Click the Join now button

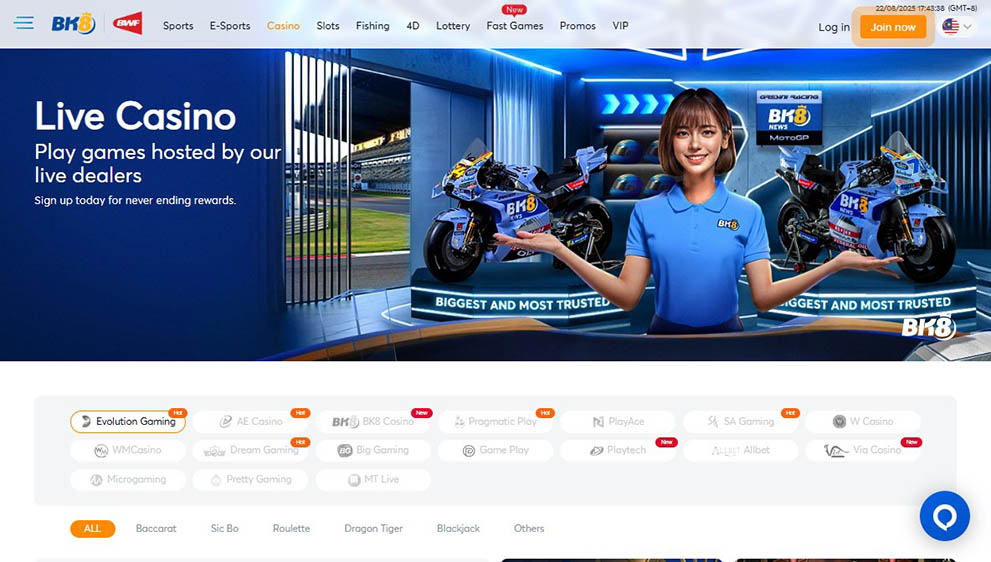coord(893,27)
